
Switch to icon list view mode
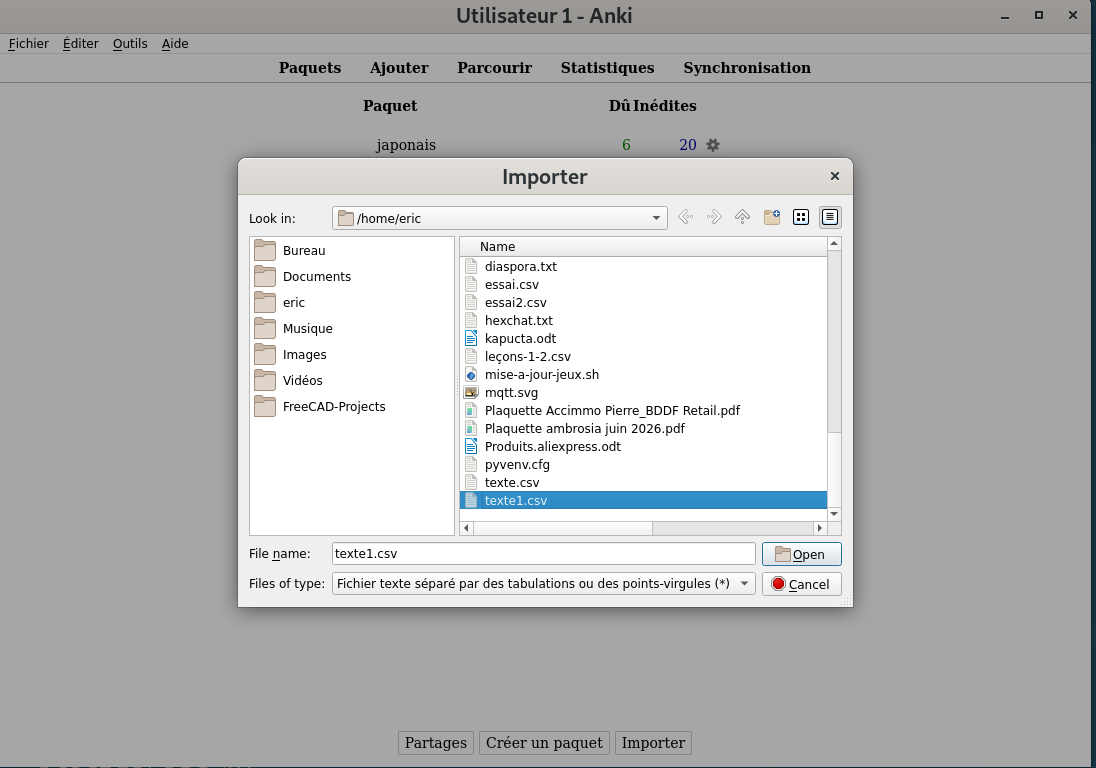tap(801, 217)
